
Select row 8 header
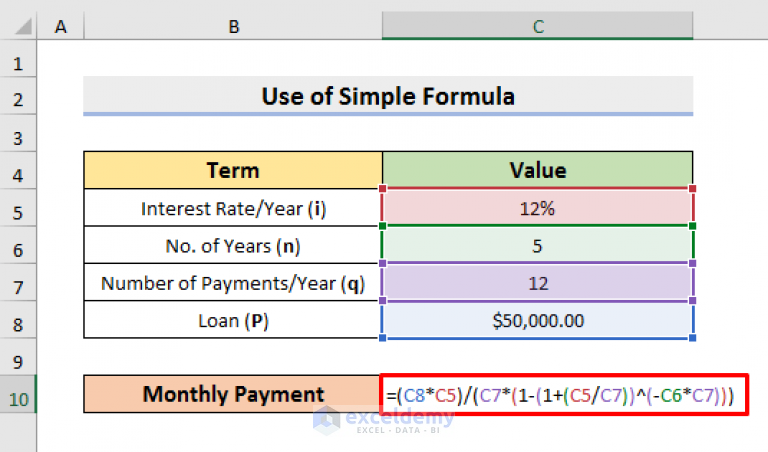pyautogui.click(x=18, y=320)
